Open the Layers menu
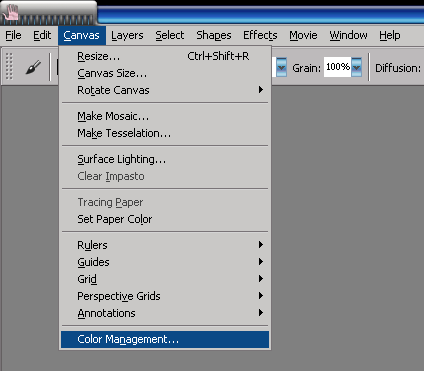This screenshot has height=371, width=424. pos(127,35)
